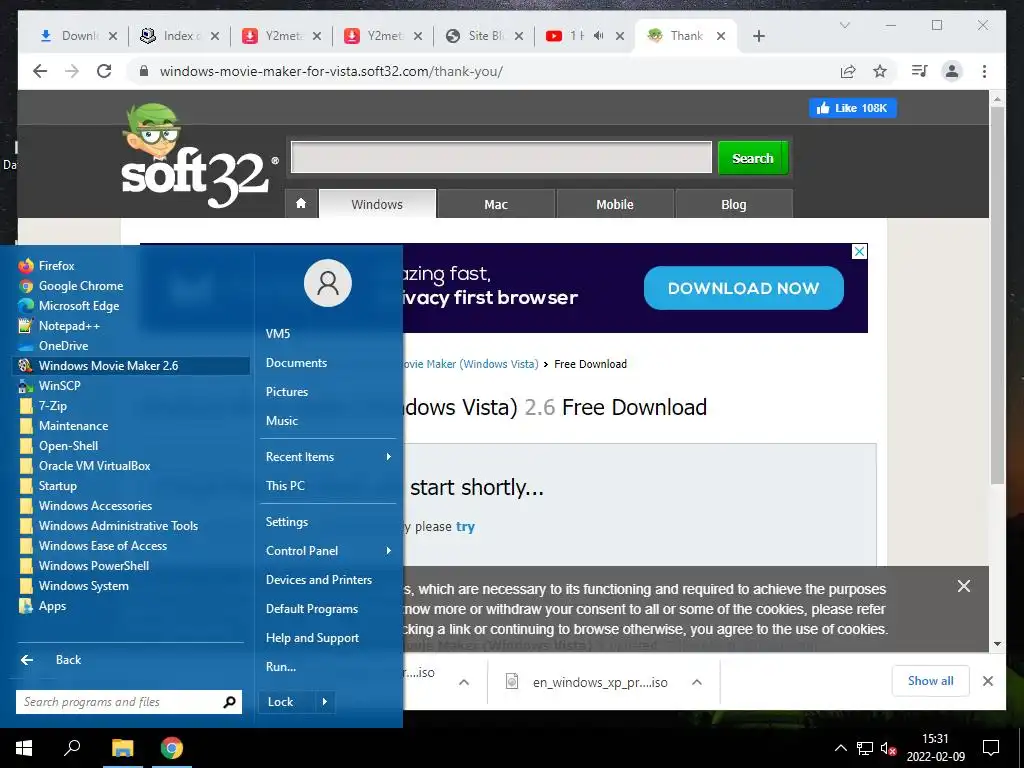Screen dimensions: 1024x768
Task: Close the browser ad banner
Action: 859,251
